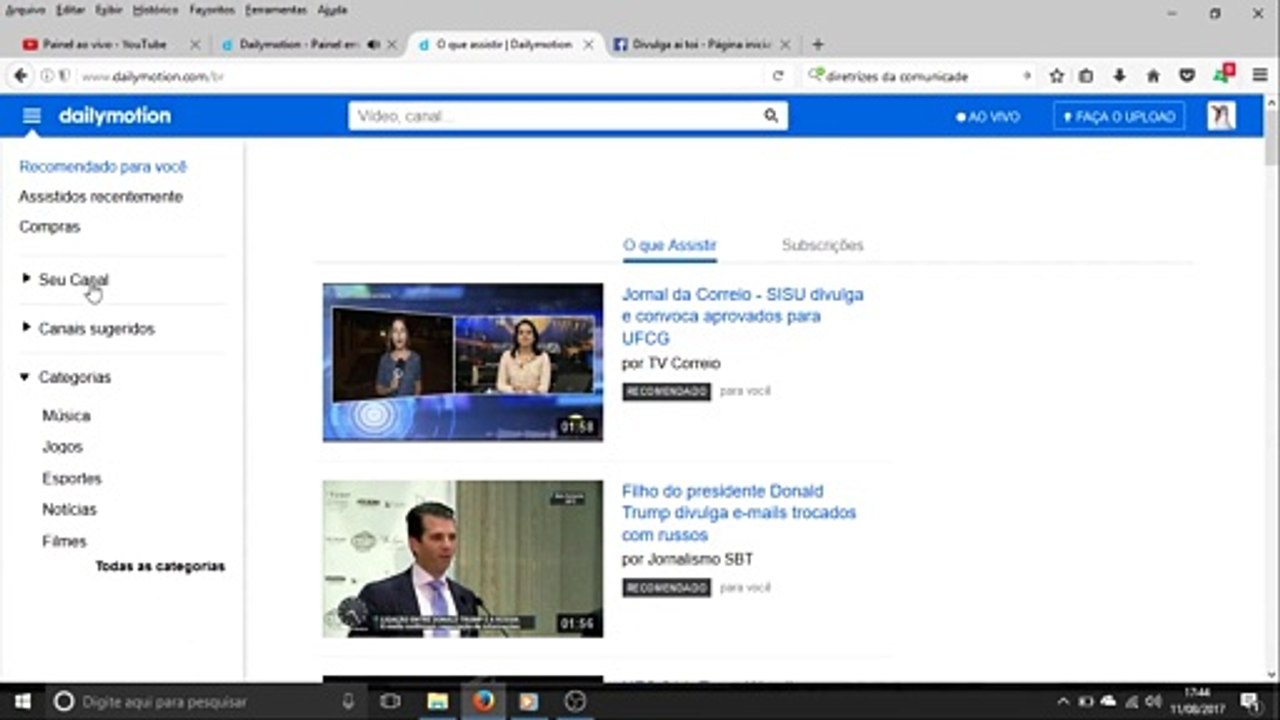Open the Histórico menu

tap(155, 10)
